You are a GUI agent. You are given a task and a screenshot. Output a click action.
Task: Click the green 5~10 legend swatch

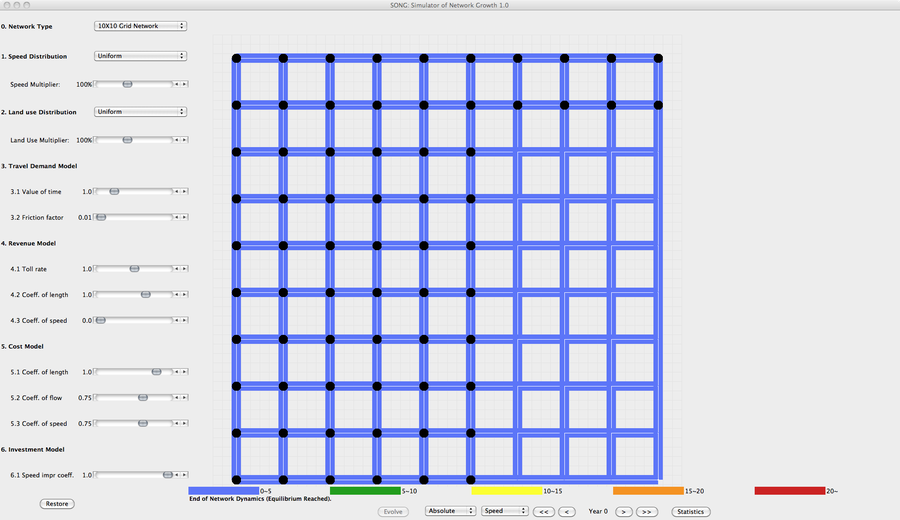(x=365, y=491)
